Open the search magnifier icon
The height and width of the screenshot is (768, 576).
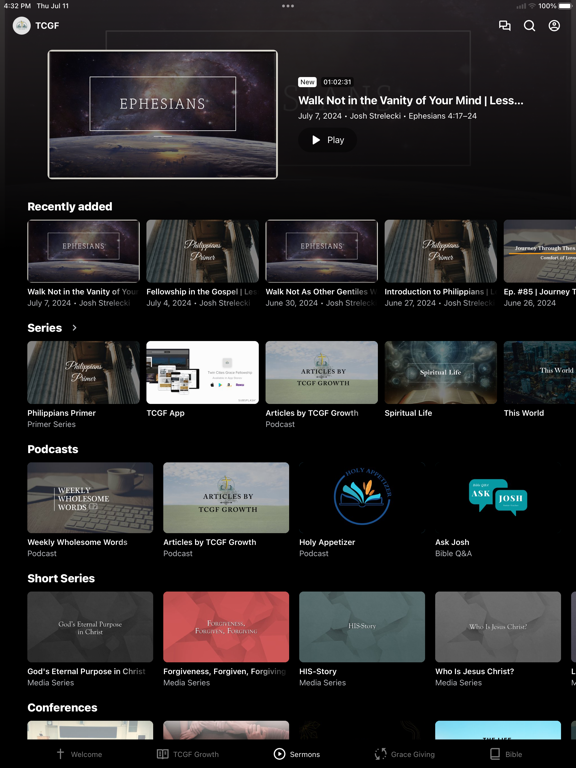coord(529,25)
